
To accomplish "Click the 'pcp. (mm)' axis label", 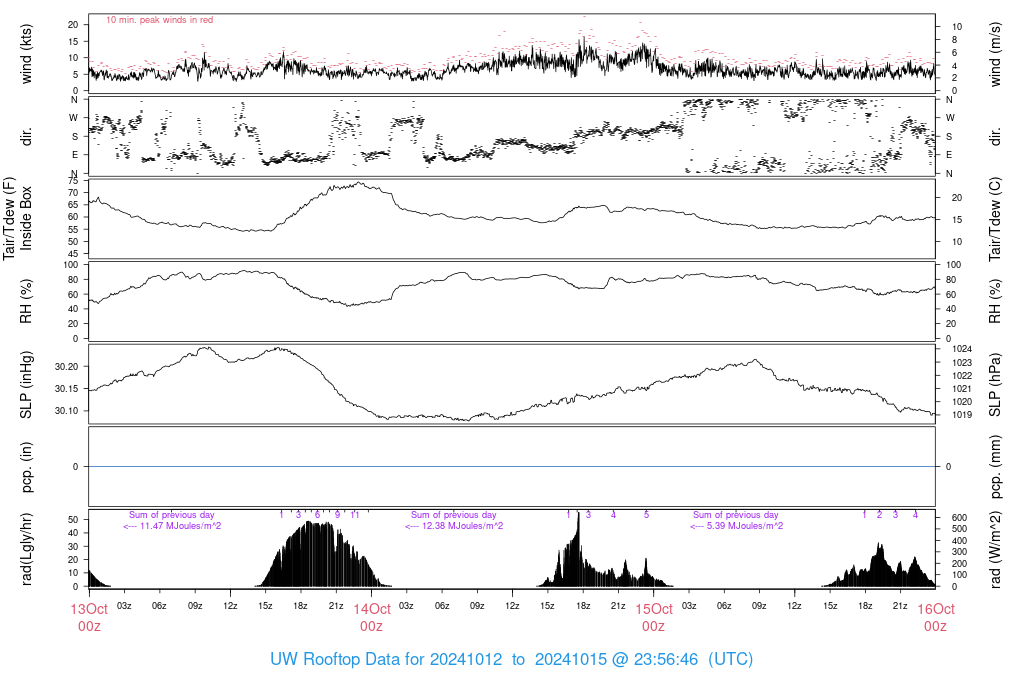I will (x=995, y=467).
